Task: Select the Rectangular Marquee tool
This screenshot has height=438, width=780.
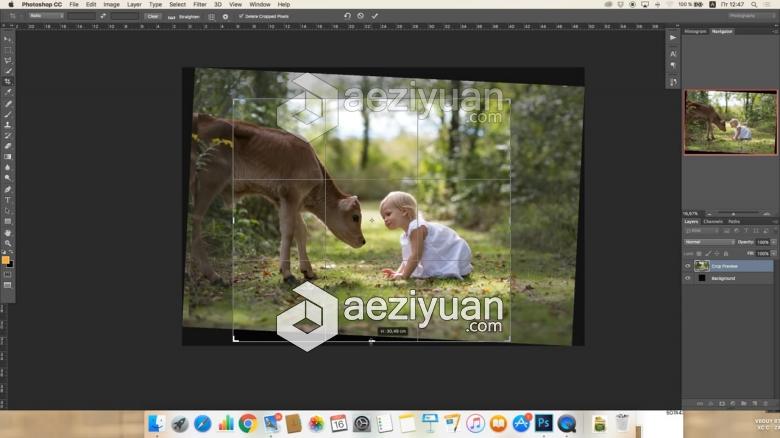Action: [x=7, y=50]
